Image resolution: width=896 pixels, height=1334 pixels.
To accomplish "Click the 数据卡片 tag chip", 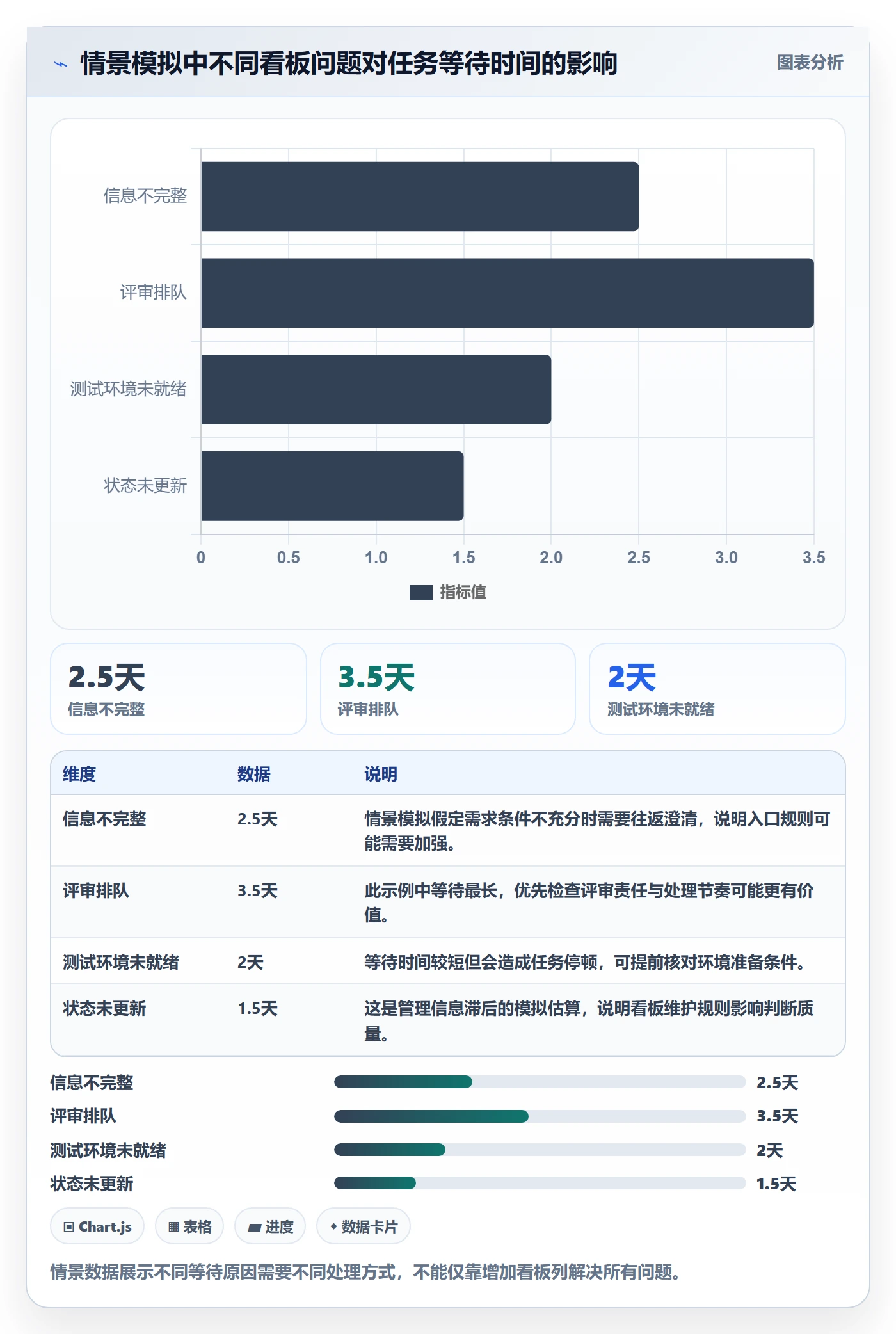I will (363, 1226).
